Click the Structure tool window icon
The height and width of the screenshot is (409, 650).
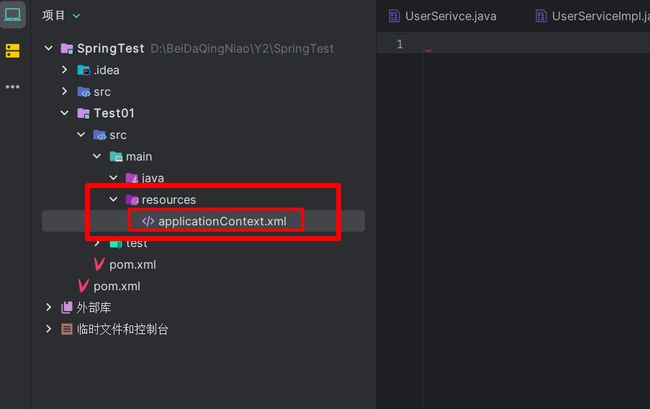13,51
